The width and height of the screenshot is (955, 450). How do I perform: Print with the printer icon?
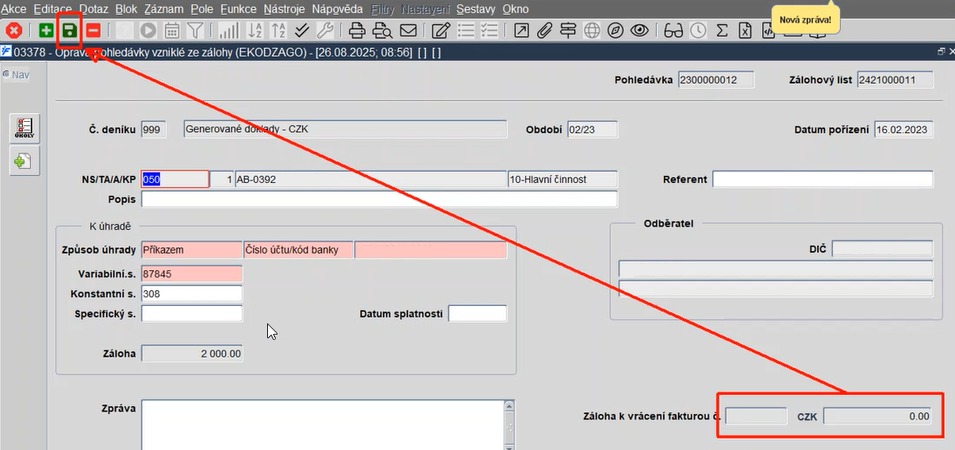click(x=357, y=30)
